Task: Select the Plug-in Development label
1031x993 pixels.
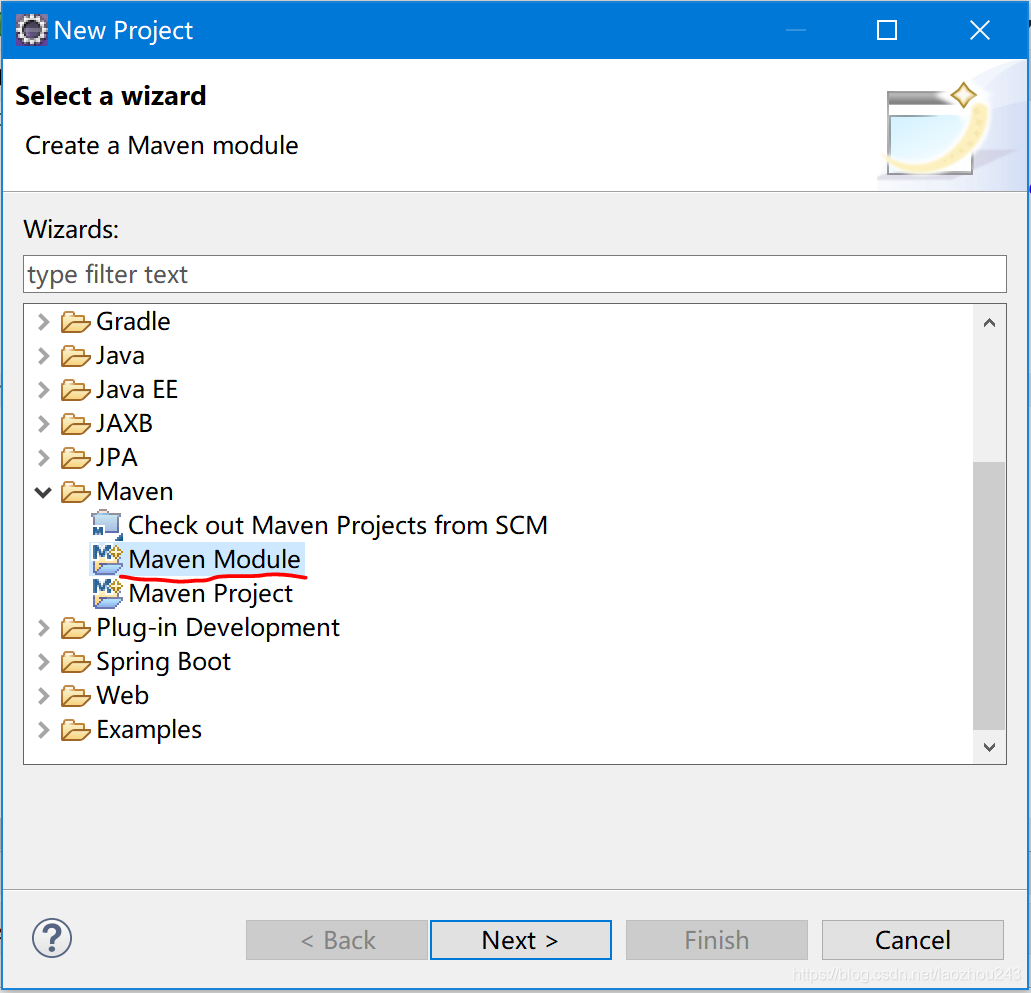Action: [x=218, y=628]
